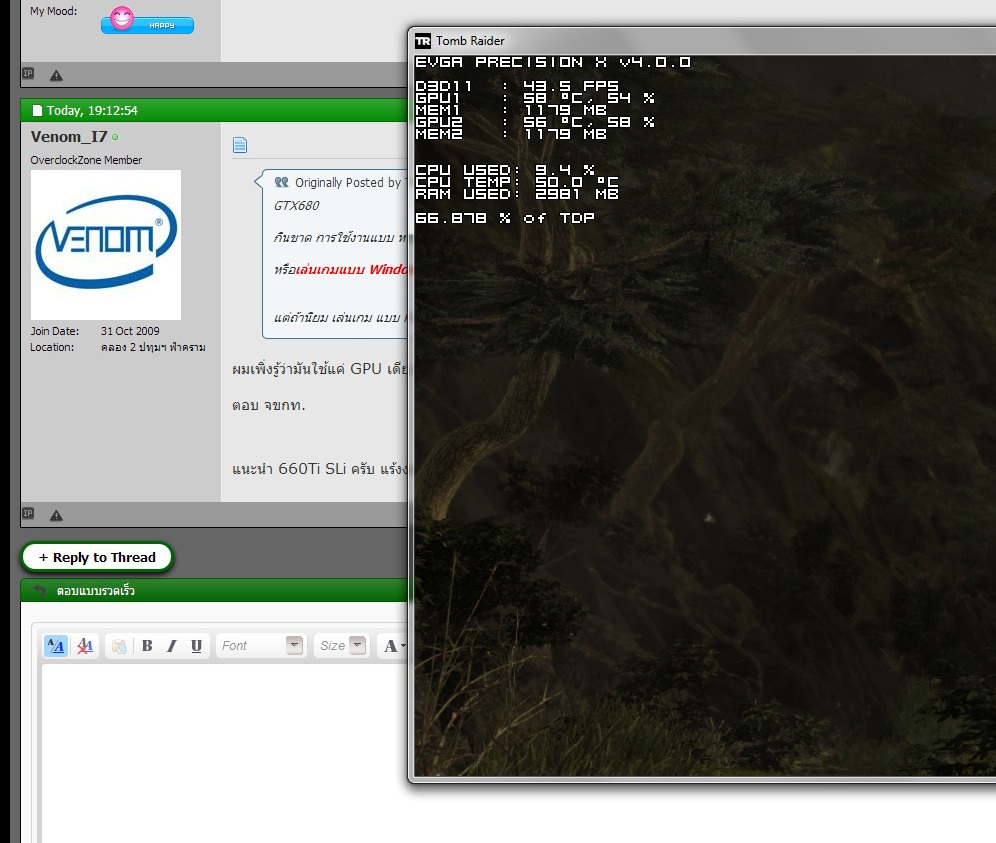
Task: Click the IP icon above the Today post
Action: point(28,74)
